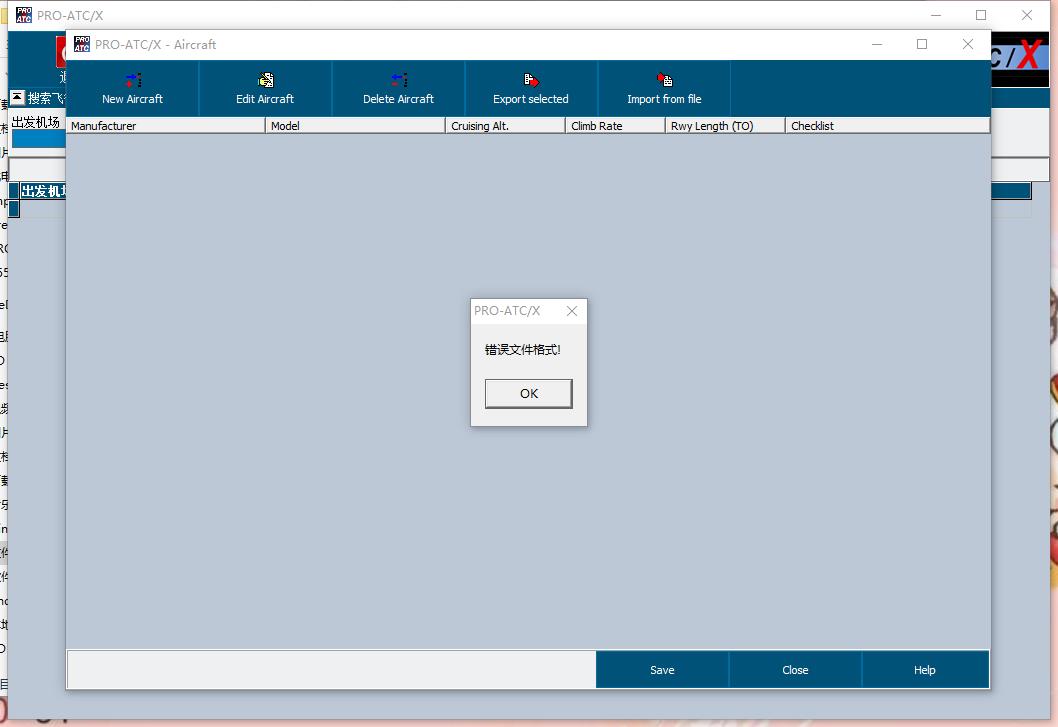Click the Export selected toolbar icon
Image resolution: width=1058 pixels, height=727 pixels.
pyautogui.click(x=531, y=80)
